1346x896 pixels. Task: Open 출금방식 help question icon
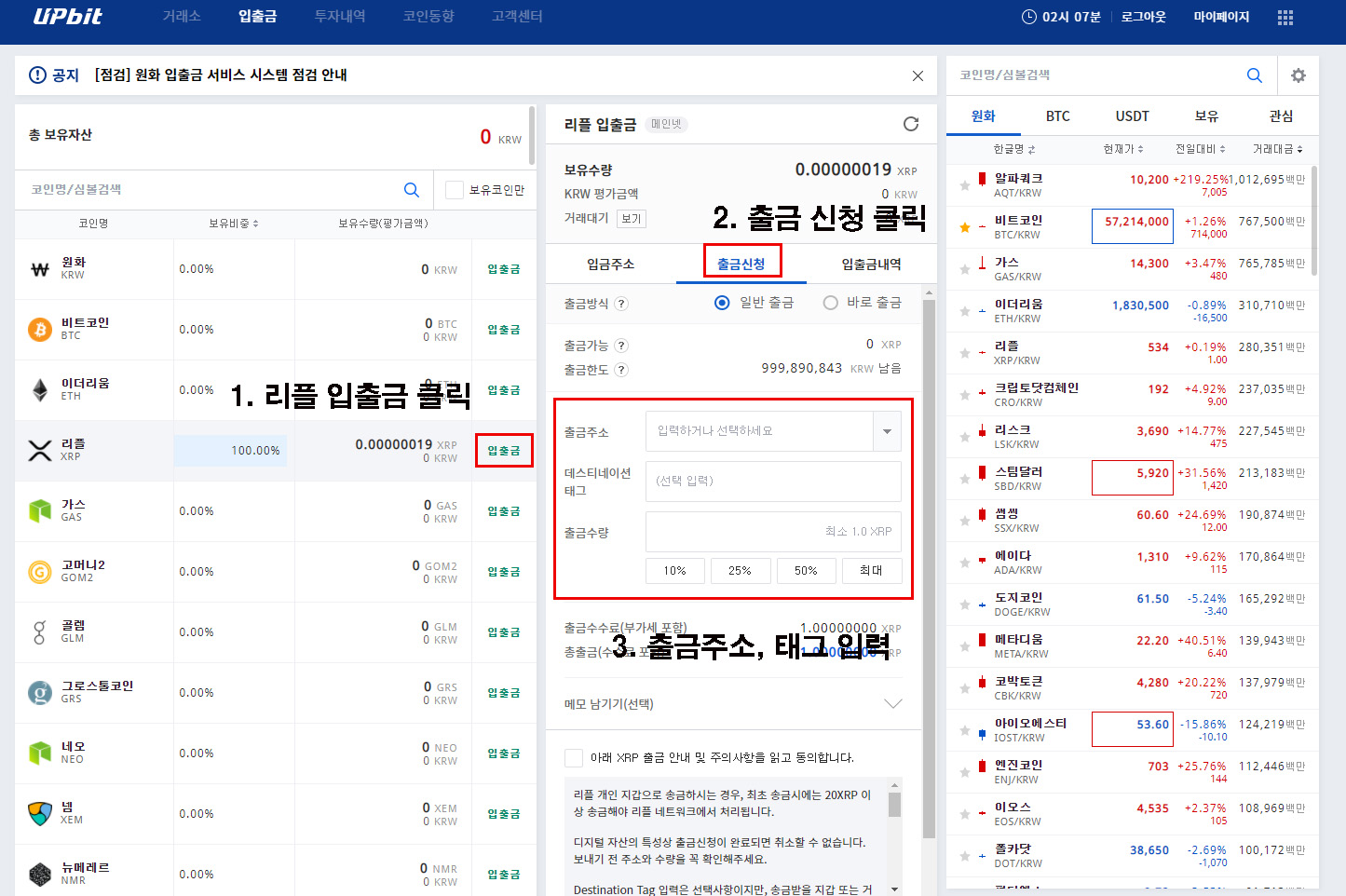[x=621, y=304]
